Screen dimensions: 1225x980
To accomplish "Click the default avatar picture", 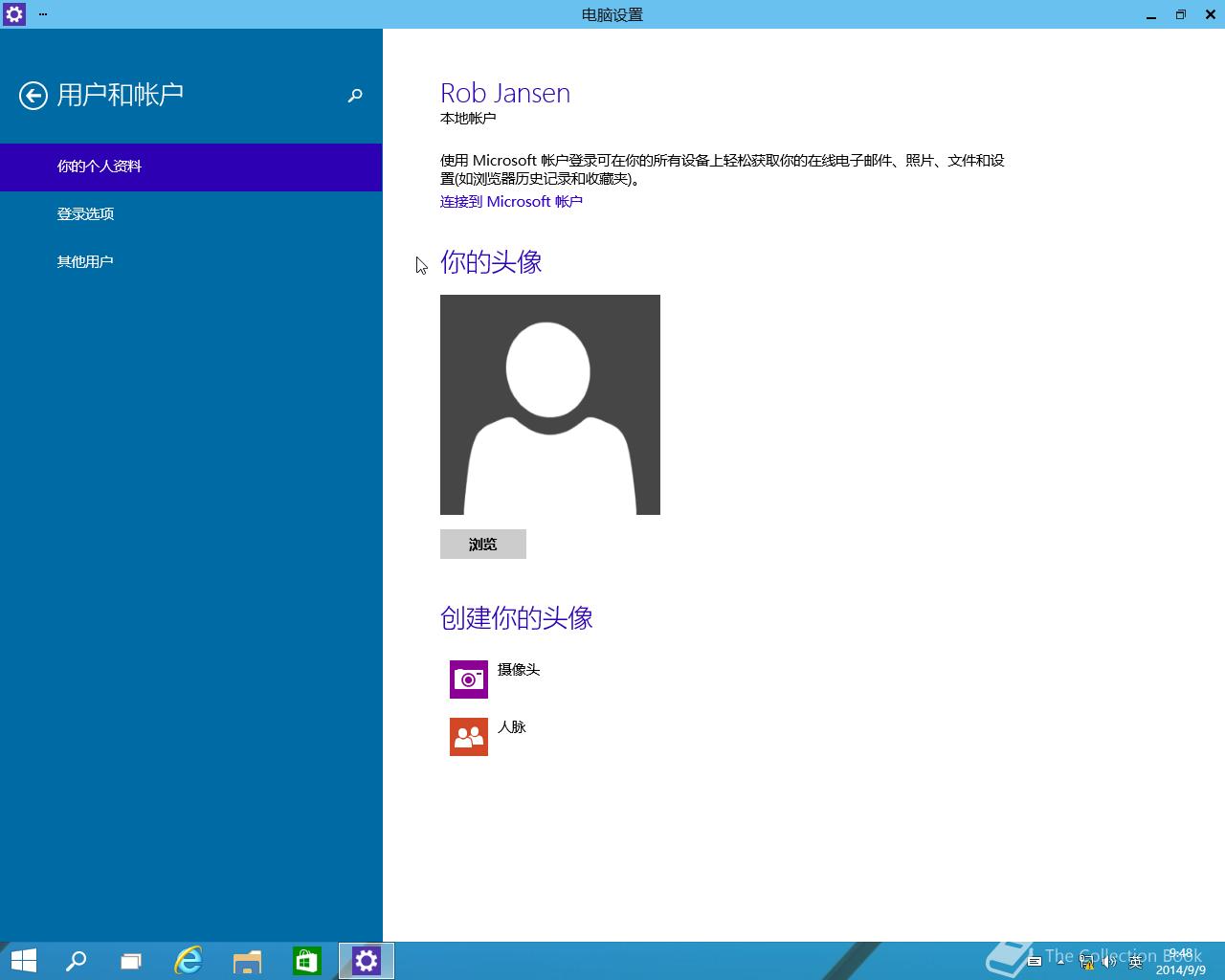I will coord(550,405).
